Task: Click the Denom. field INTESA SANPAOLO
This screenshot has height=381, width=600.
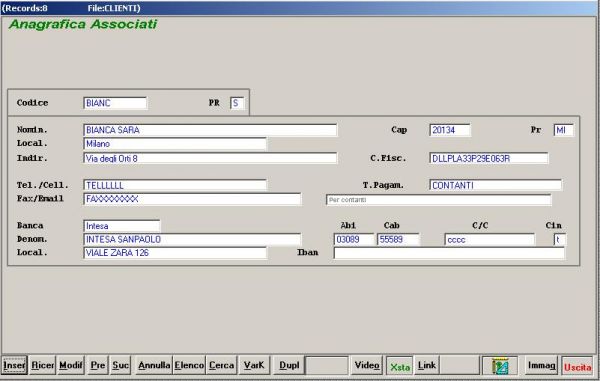Action: click(192, 239)
